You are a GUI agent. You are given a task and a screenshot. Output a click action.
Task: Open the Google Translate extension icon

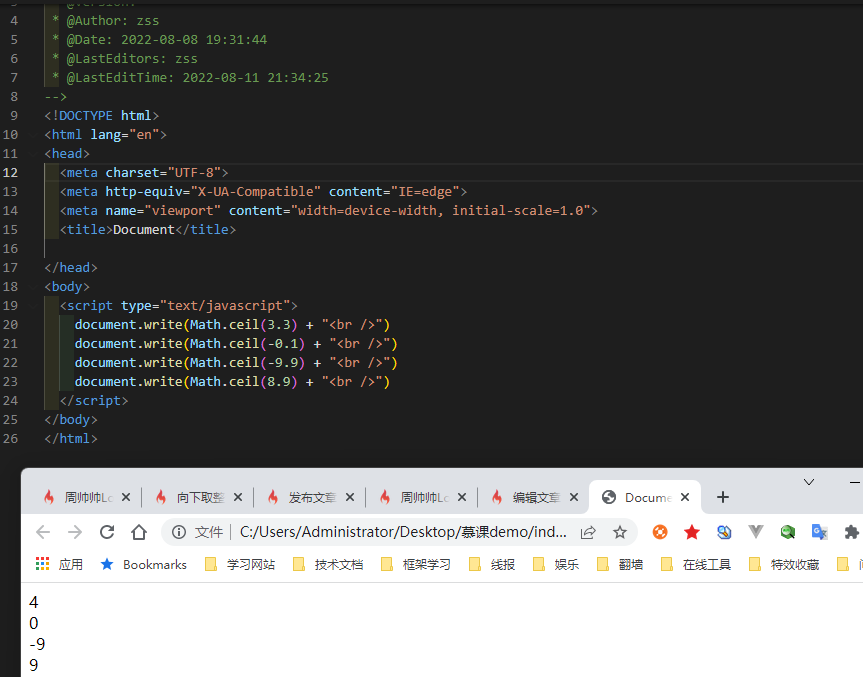pos(820,532)
